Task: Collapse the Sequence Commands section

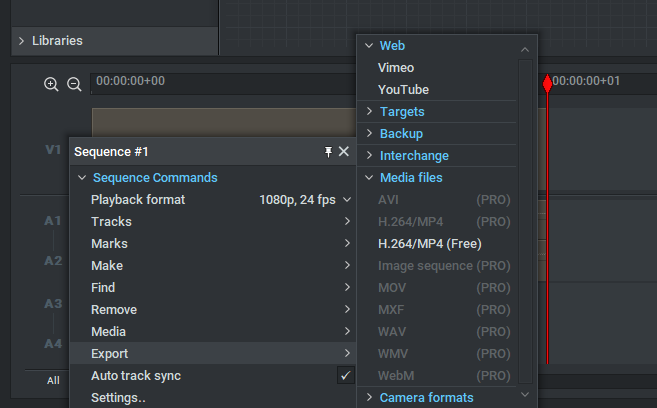Action: pos(82,178)
